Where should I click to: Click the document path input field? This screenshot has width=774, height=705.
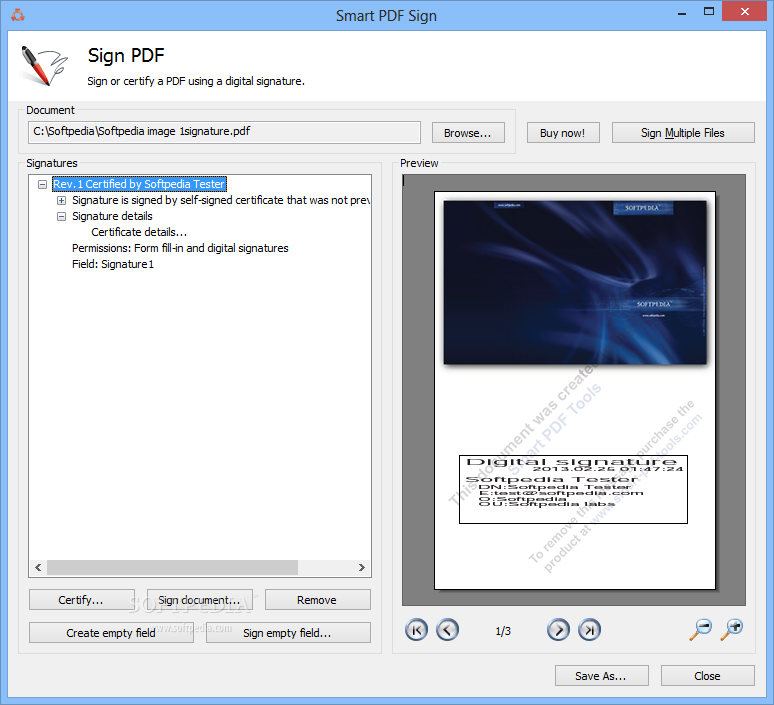click(224, 132)
